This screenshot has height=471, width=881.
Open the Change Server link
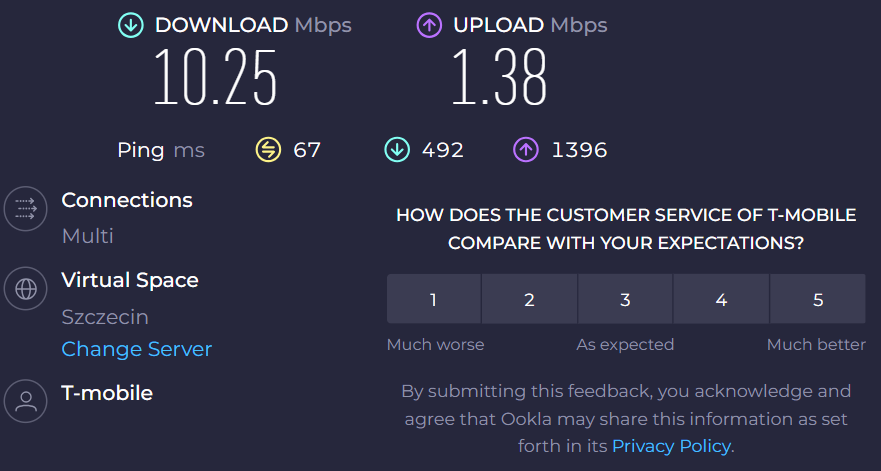point(137,349)
